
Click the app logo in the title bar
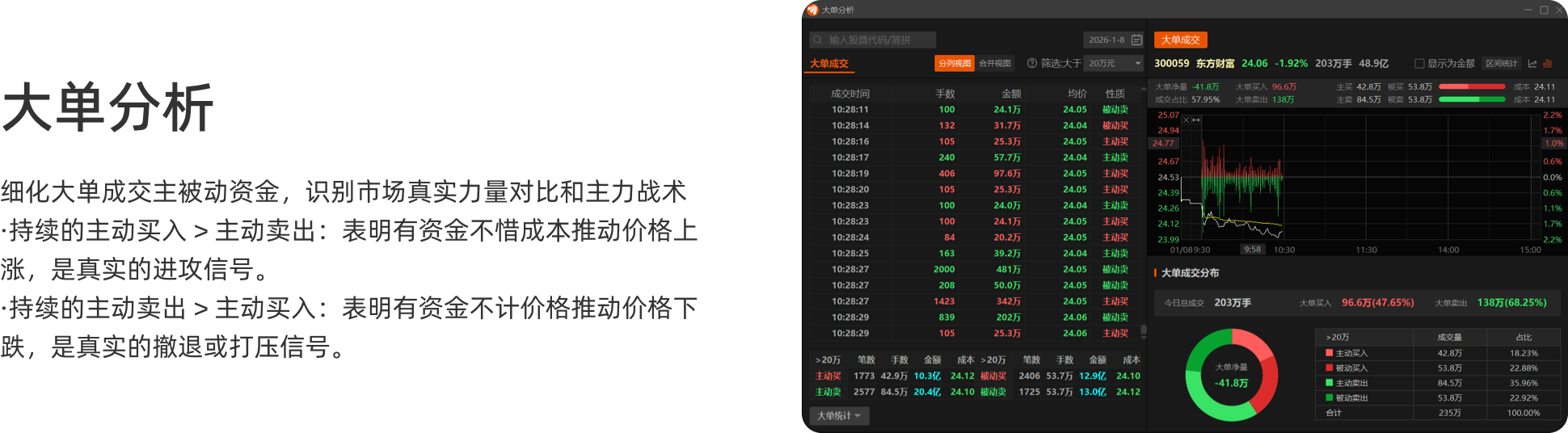coord(812,10)
